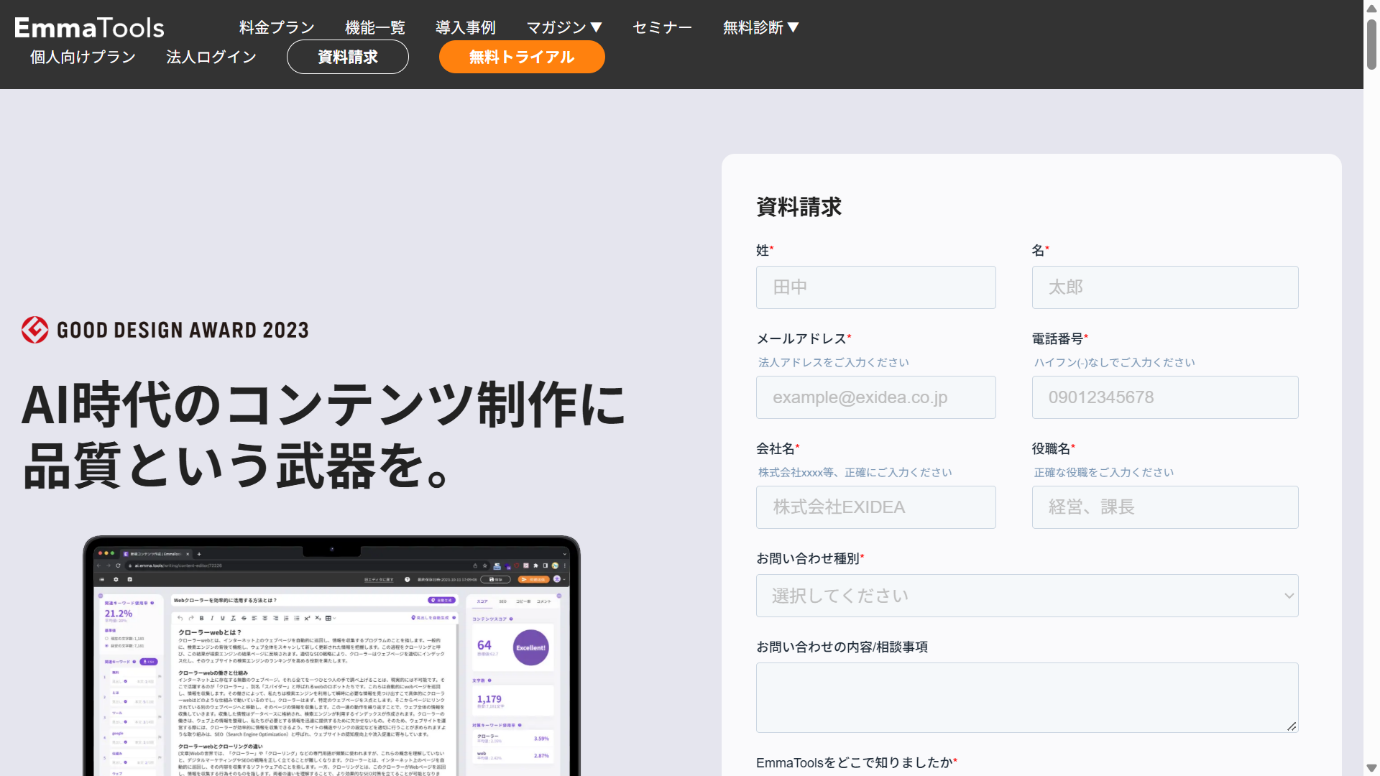1380x776 pixels.
Task: Open 個人向けプラン link
Action: coord(83,57)
